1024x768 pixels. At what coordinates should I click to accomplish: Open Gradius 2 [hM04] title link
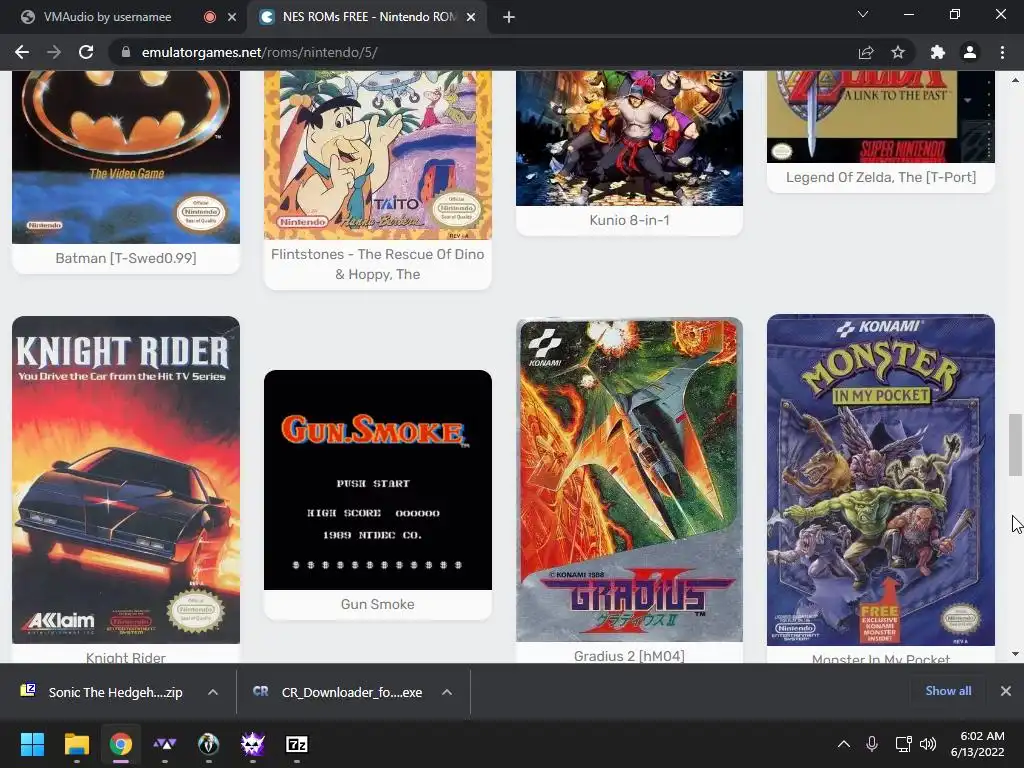[x=630, y=656]
